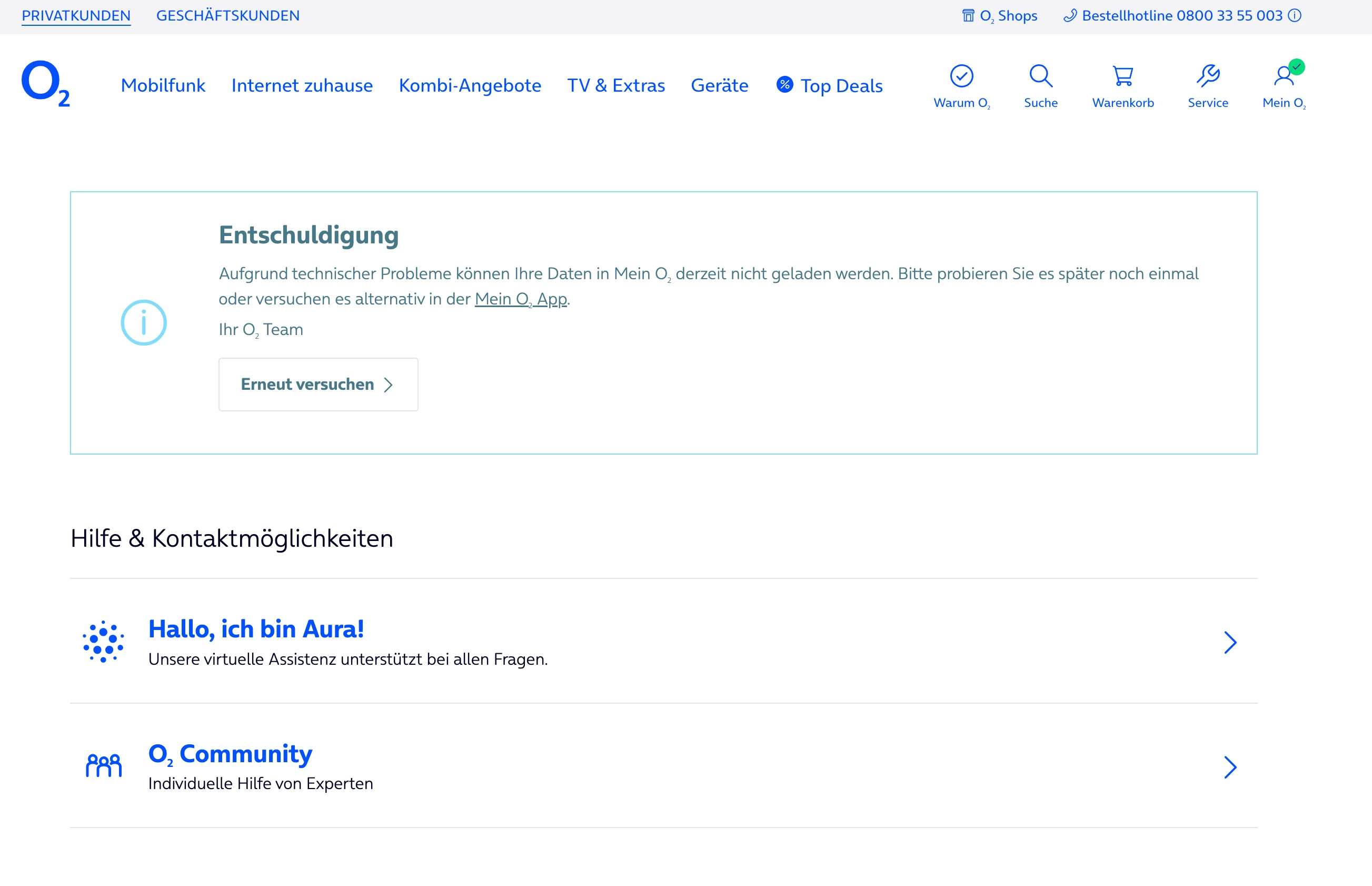This screenshot has height=886, width=1372.
Task: Click the O2 logo
Action: click(45, 84)
